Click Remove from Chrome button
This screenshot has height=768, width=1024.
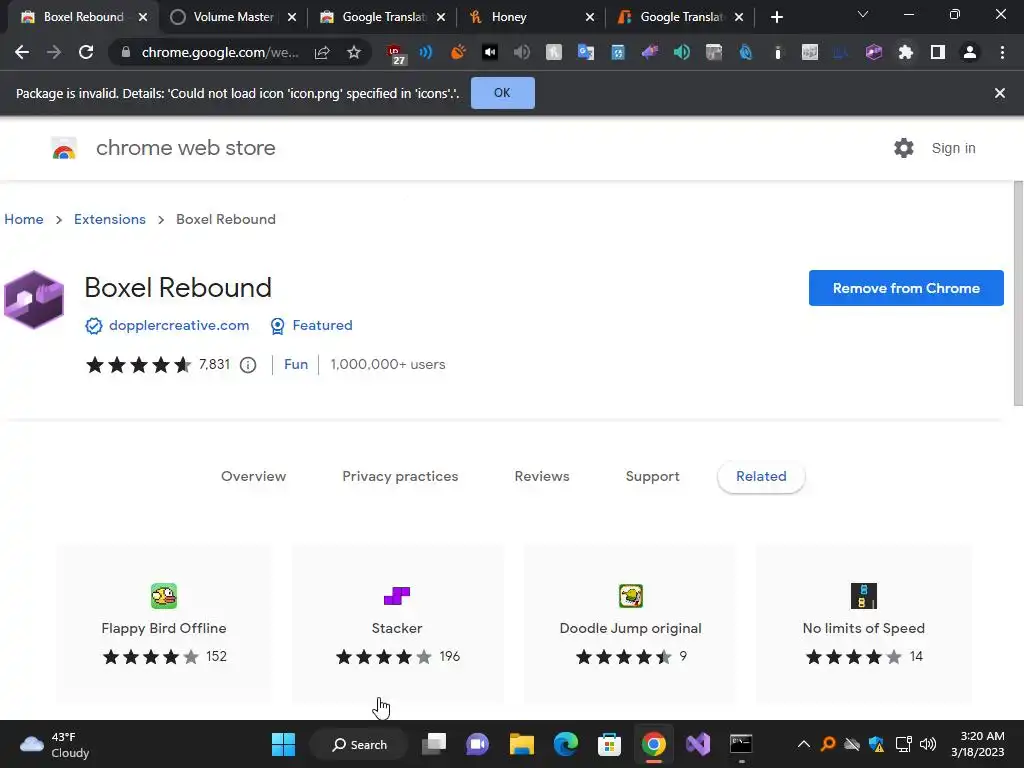click(906, 288)
